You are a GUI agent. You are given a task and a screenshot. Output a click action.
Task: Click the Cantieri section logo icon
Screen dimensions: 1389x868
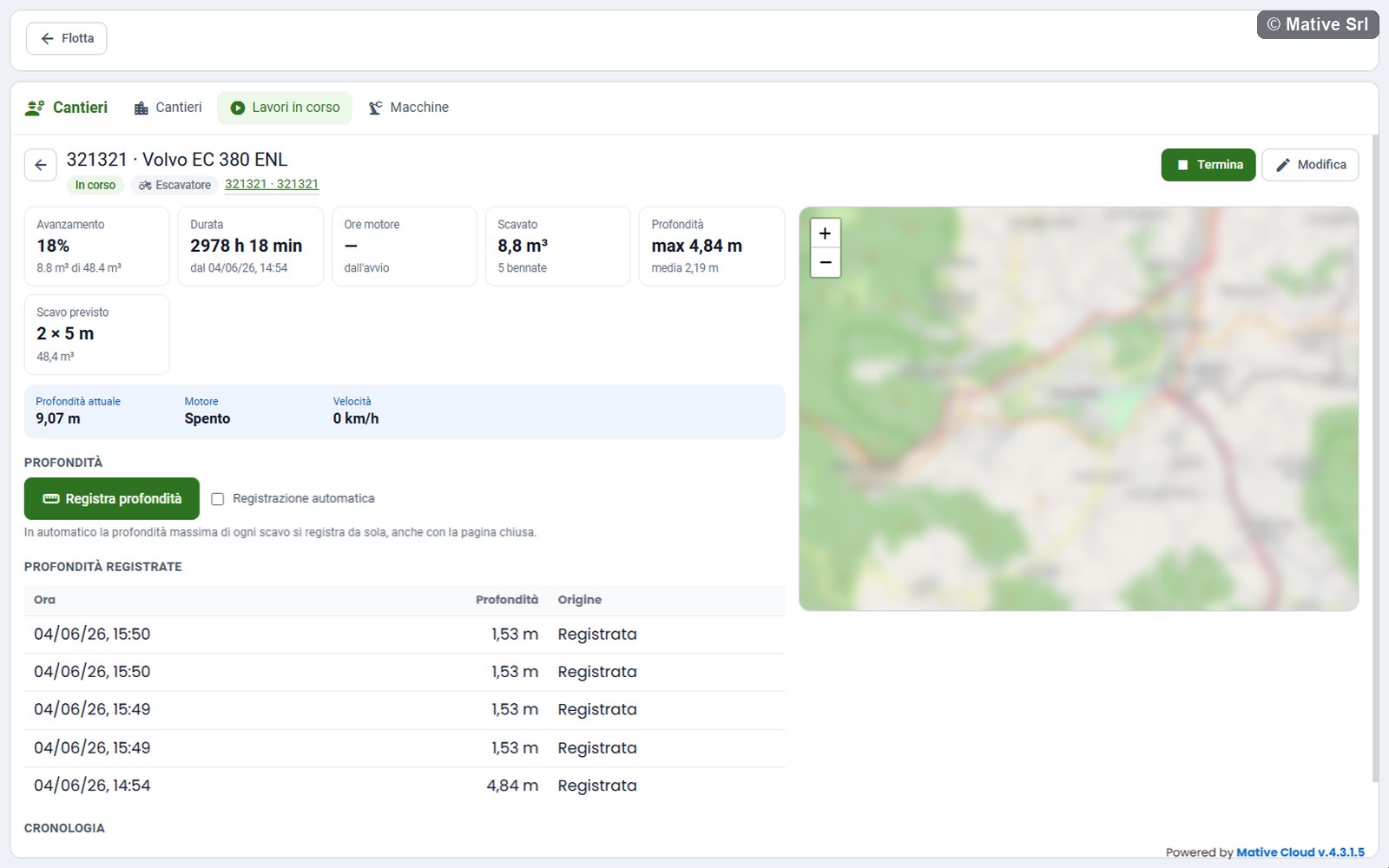click(35, 108)
